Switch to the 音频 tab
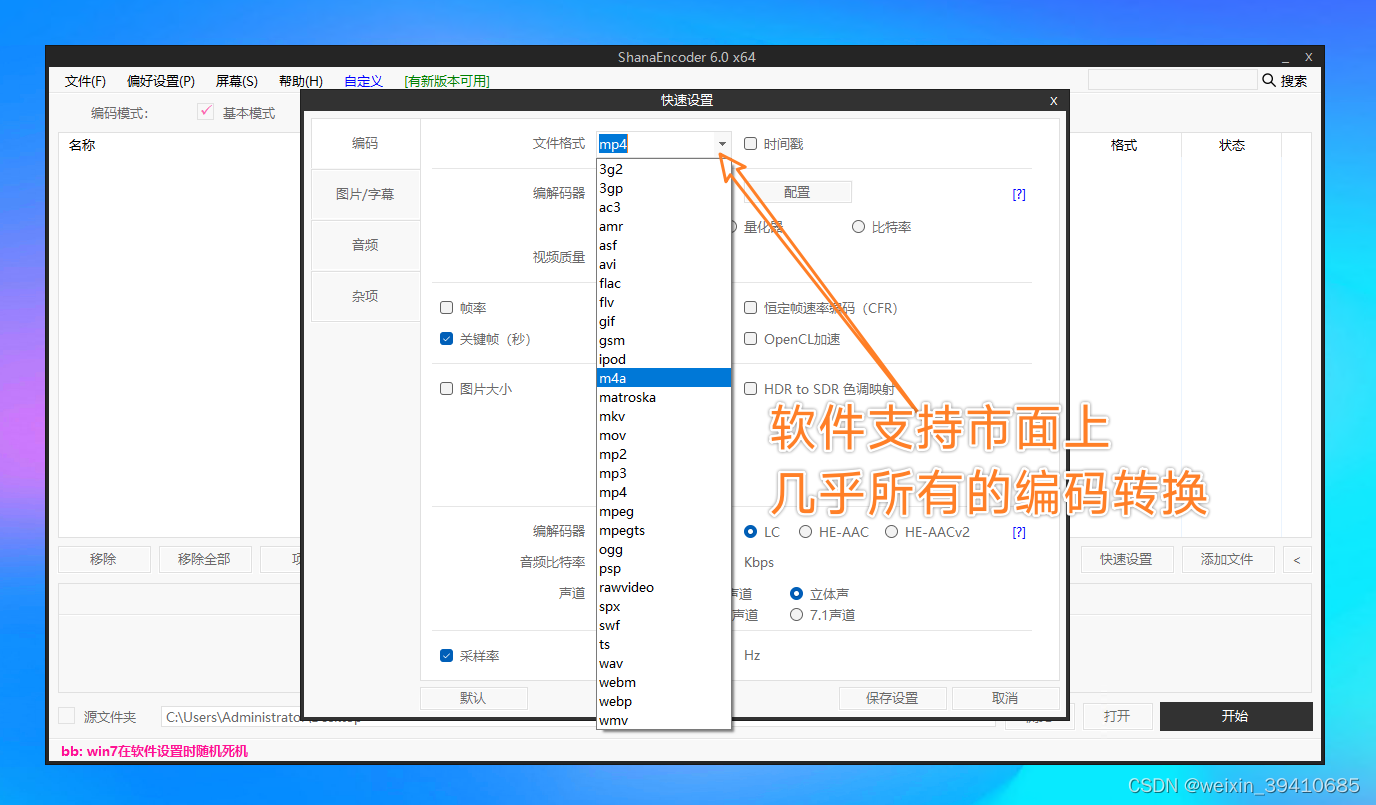The image size is (1376, 805). pyautogui.click(x=365, y=245)
